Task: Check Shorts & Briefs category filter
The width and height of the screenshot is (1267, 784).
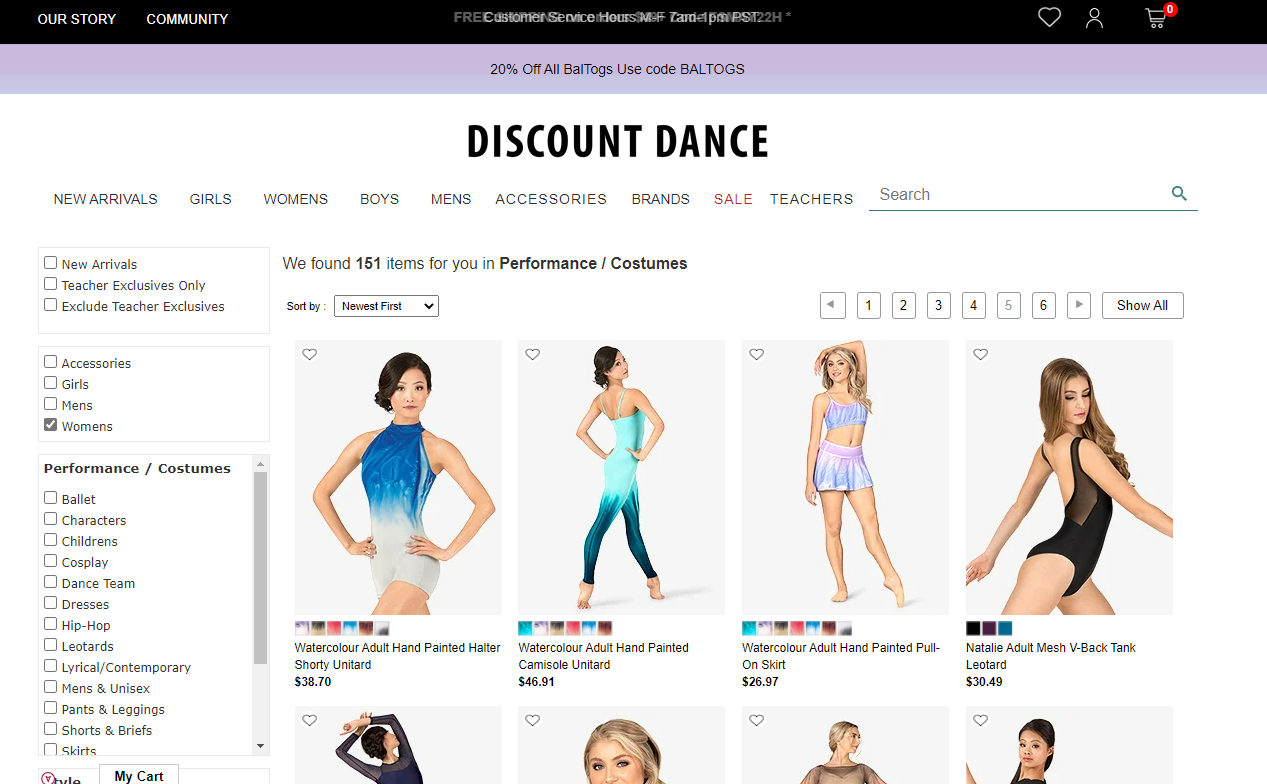Action: [50, 729]
